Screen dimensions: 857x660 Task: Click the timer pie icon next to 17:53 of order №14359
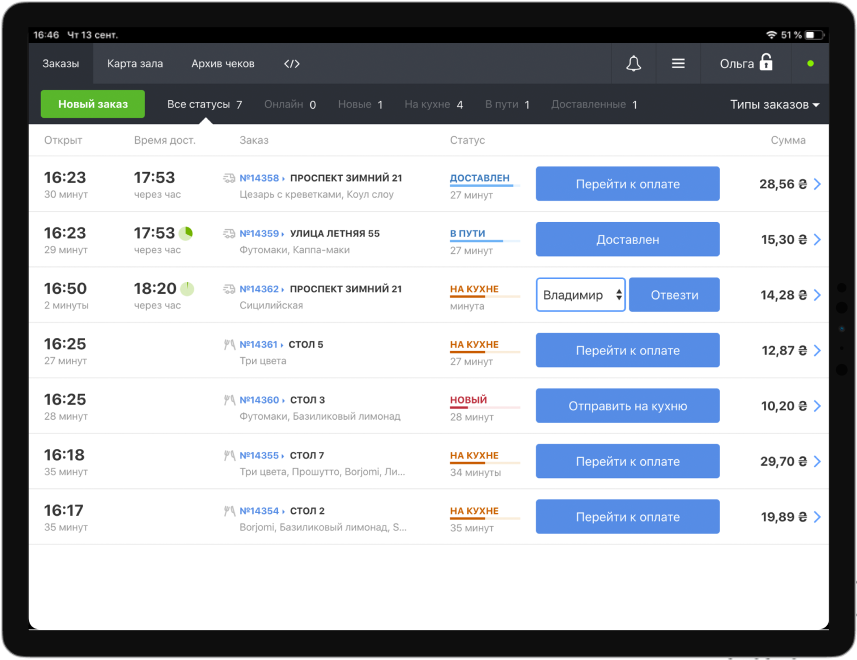click(x=186, y=233)
